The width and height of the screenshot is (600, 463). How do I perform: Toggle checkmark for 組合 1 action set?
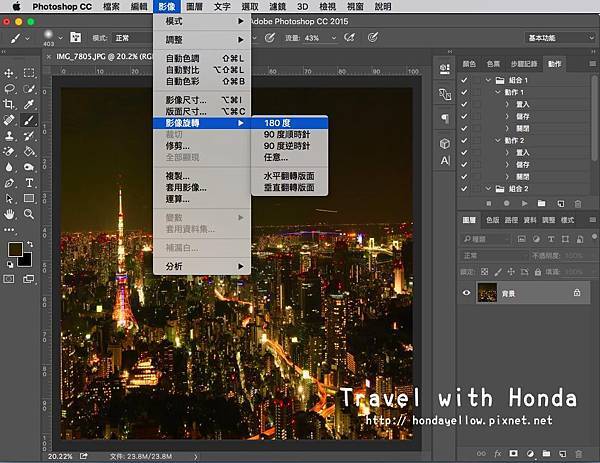point(464,80)
